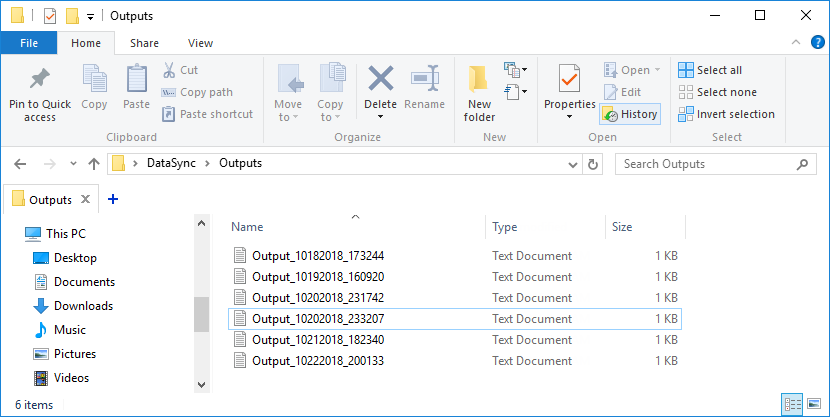830x417 pixels.
Task: Expand the address bar history dropdown
Action: pyautogui.click(x=571, y=164)
